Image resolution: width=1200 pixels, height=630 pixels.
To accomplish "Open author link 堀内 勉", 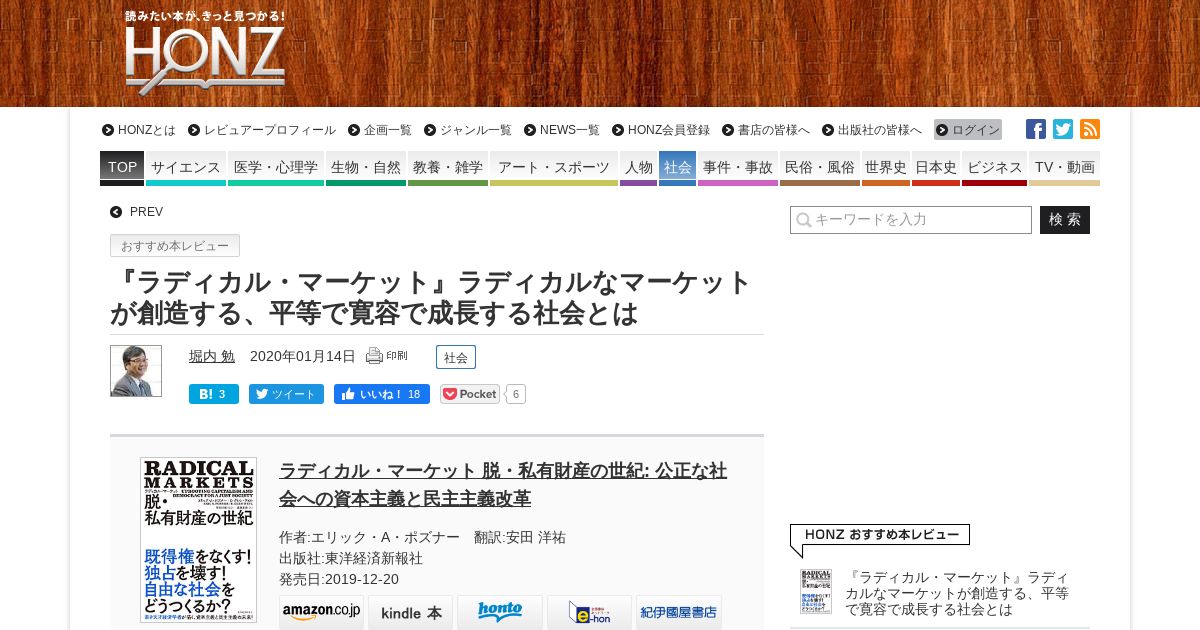I will pyautogui.click(x=212, y=356).
